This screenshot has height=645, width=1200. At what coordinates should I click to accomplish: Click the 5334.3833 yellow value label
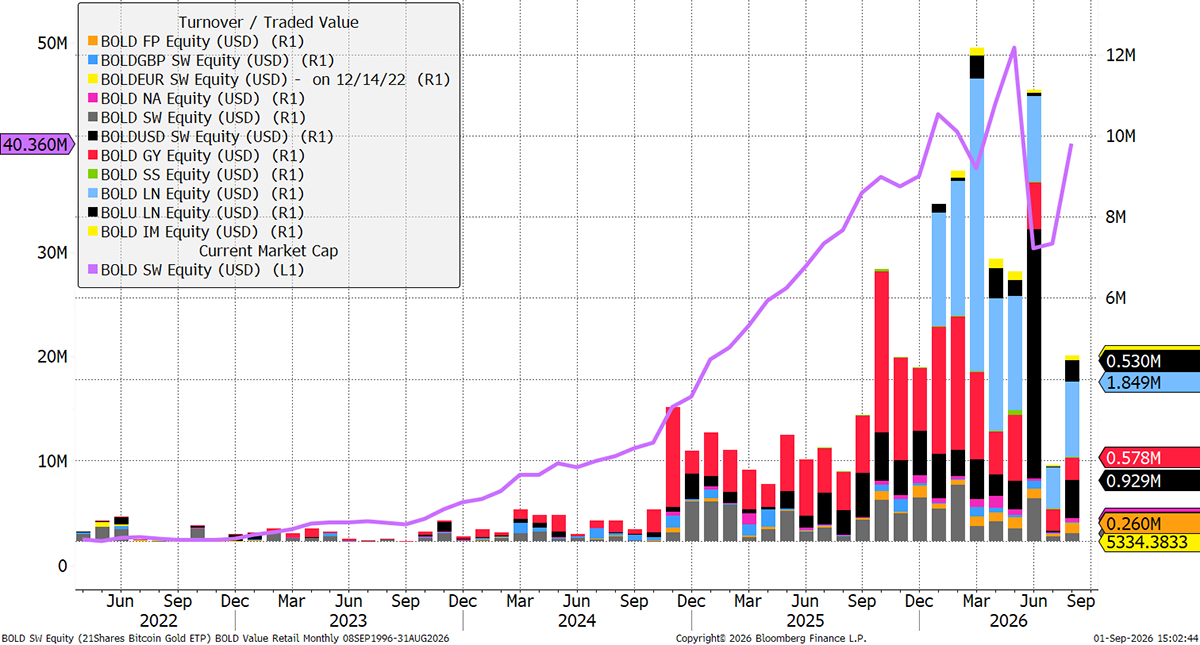1149,542
